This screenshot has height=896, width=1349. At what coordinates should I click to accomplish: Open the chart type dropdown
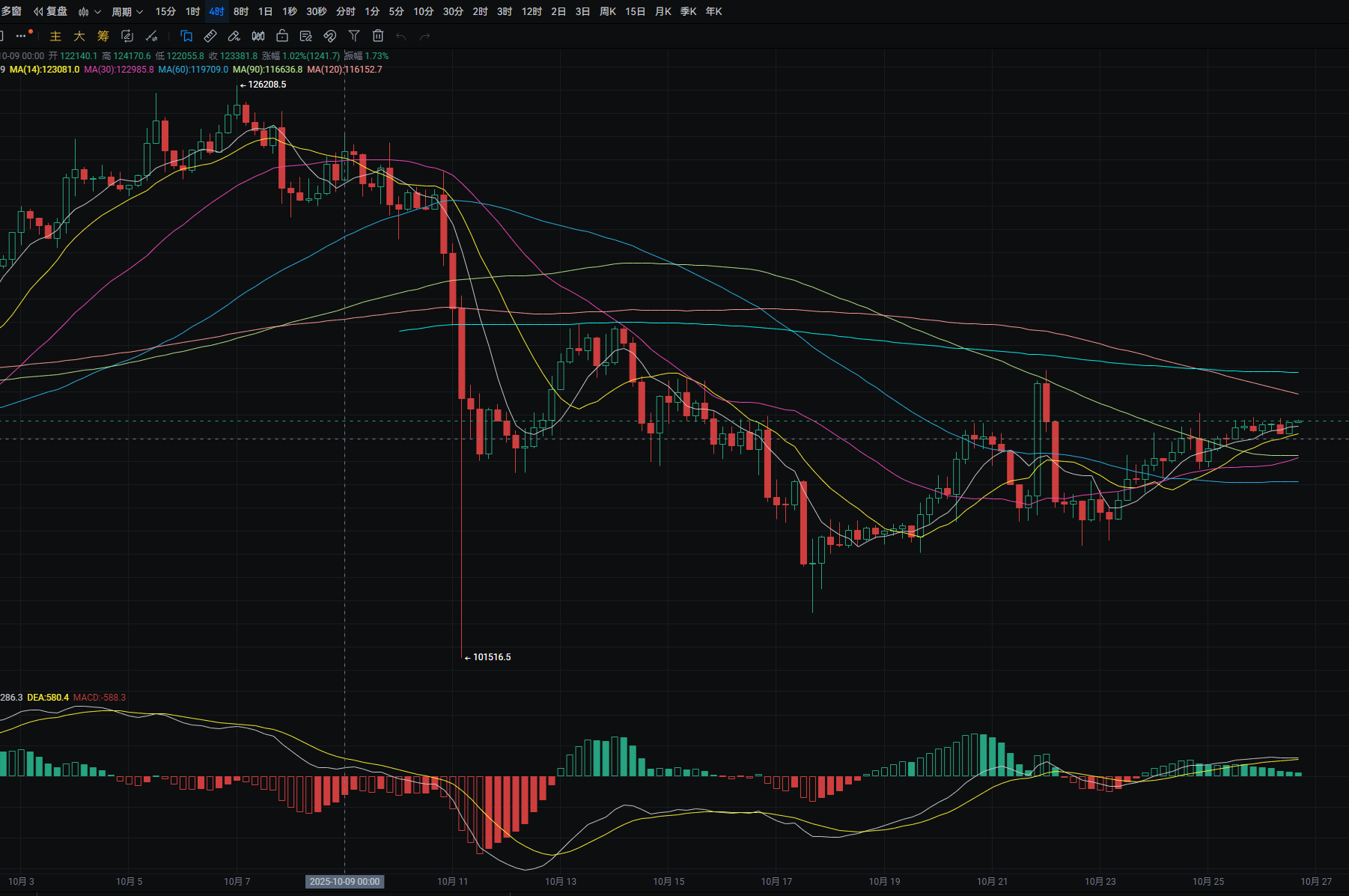[x=89, y=12]
